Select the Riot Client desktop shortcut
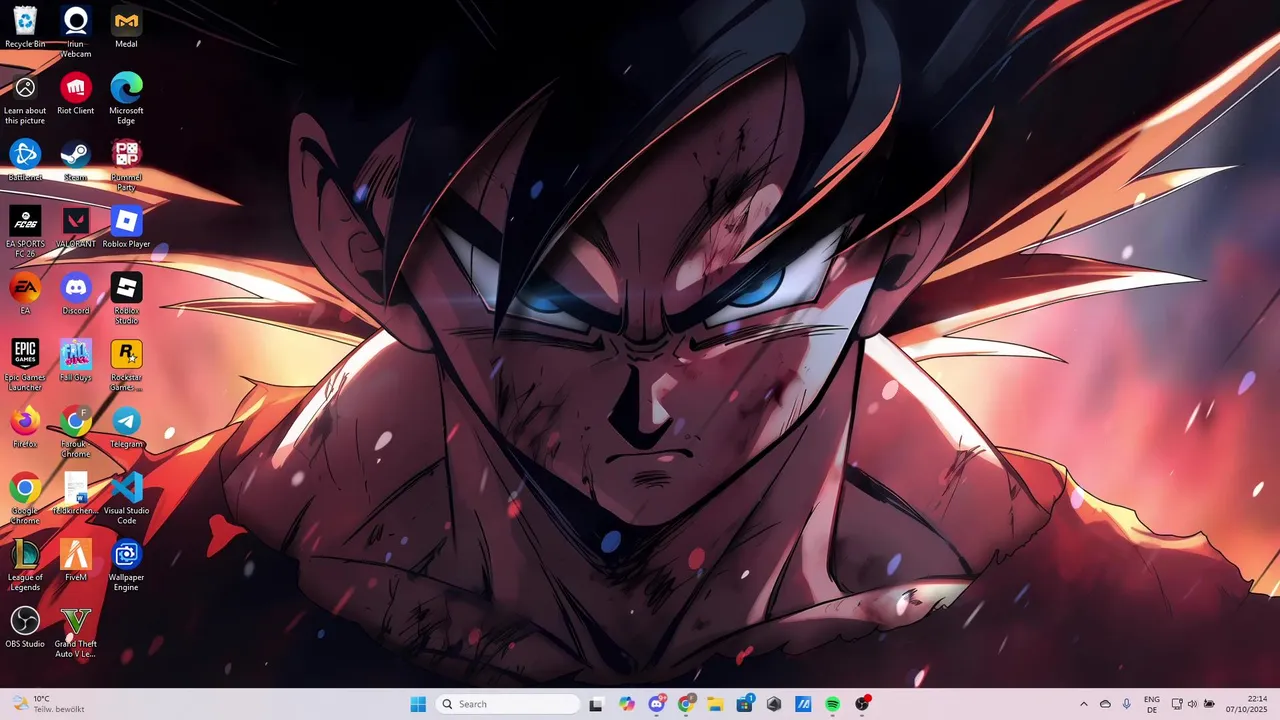Viewport: 1280px width, 720px height. tap(76, 93)
